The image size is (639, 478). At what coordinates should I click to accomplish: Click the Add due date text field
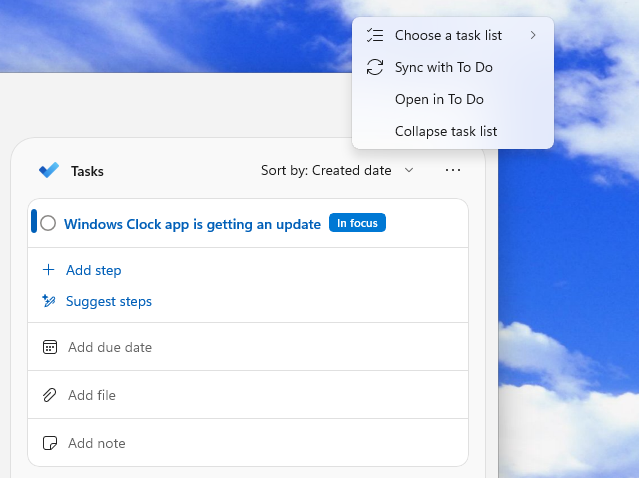click(110, 347)
